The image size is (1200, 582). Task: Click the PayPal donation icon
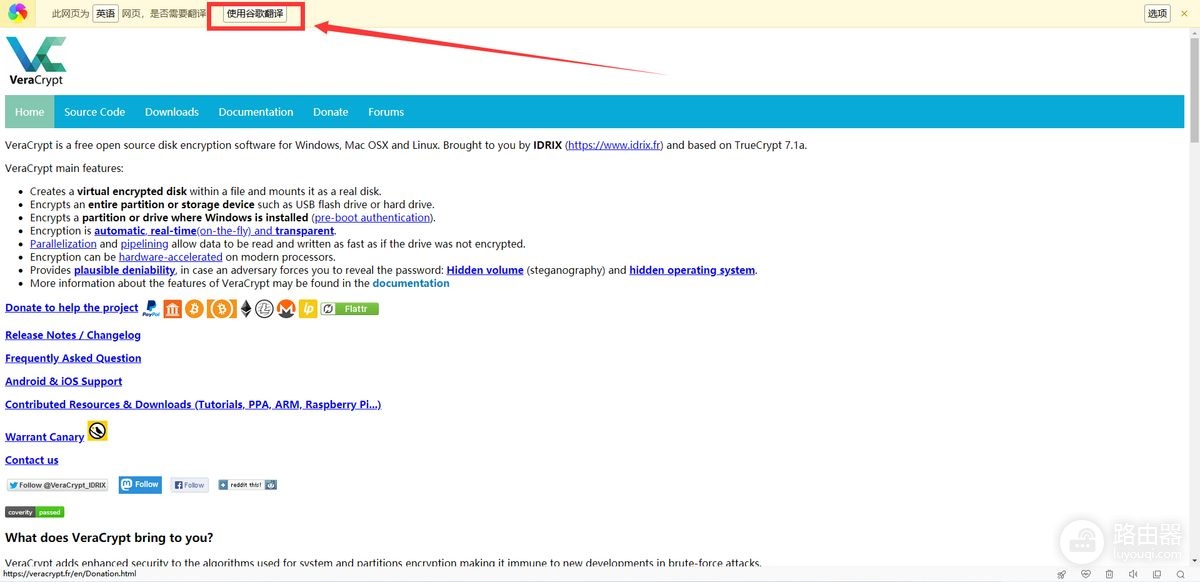[151, 308]
